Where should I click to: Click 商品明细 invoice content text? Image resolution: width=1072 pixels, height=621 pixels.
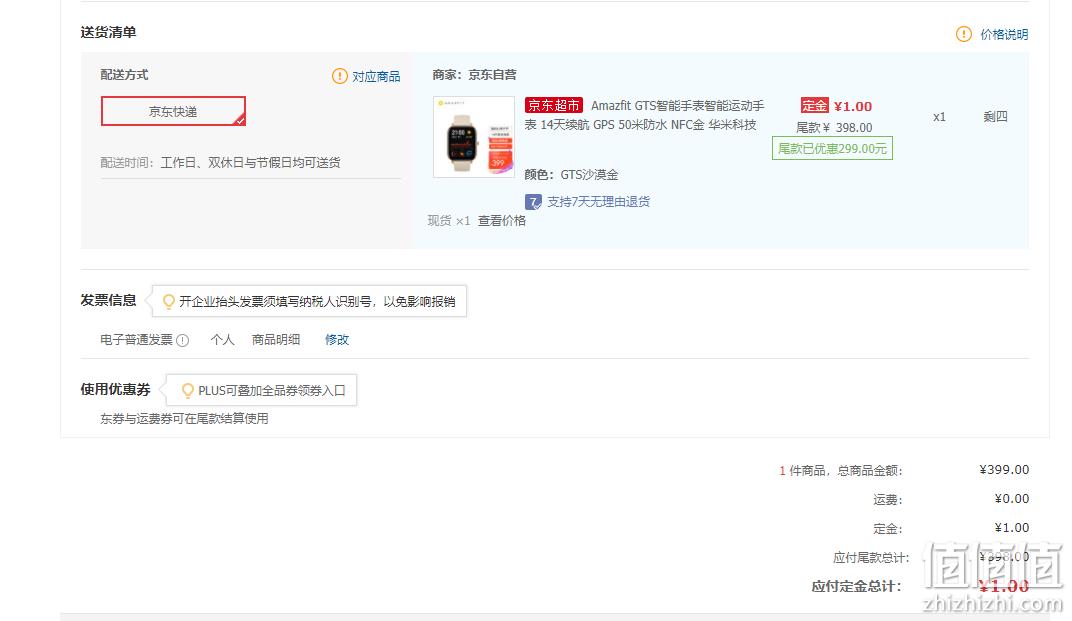276,340
